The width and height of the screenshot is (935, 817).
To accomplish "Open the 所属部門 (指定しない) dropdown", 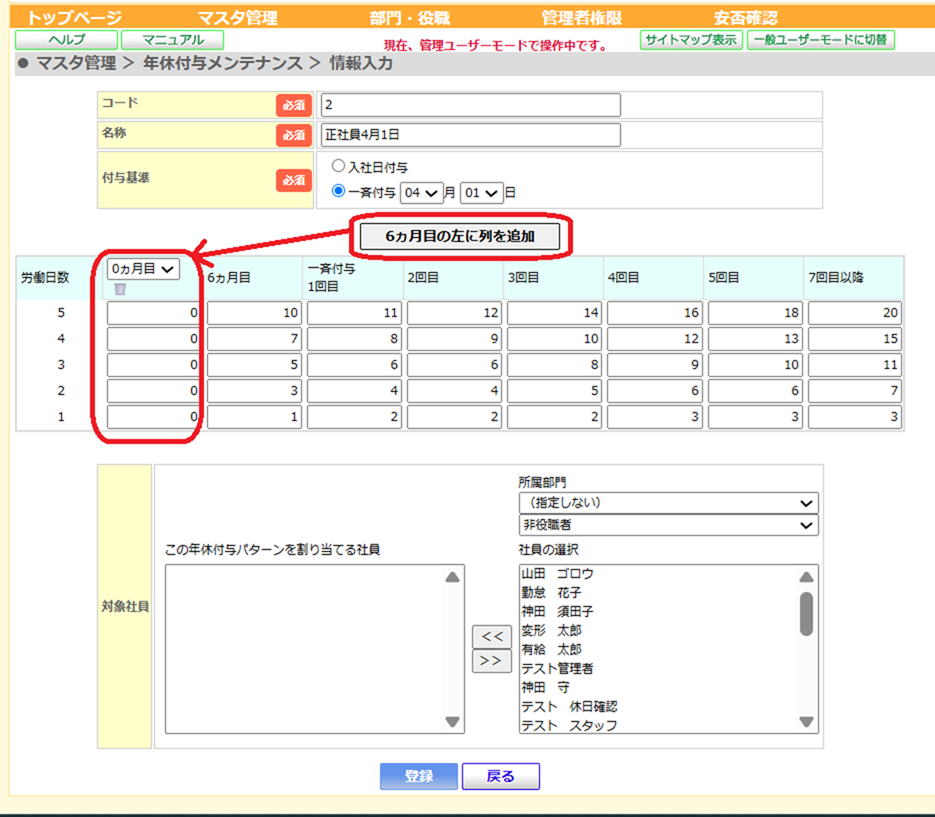I will [x=668, y=502].
